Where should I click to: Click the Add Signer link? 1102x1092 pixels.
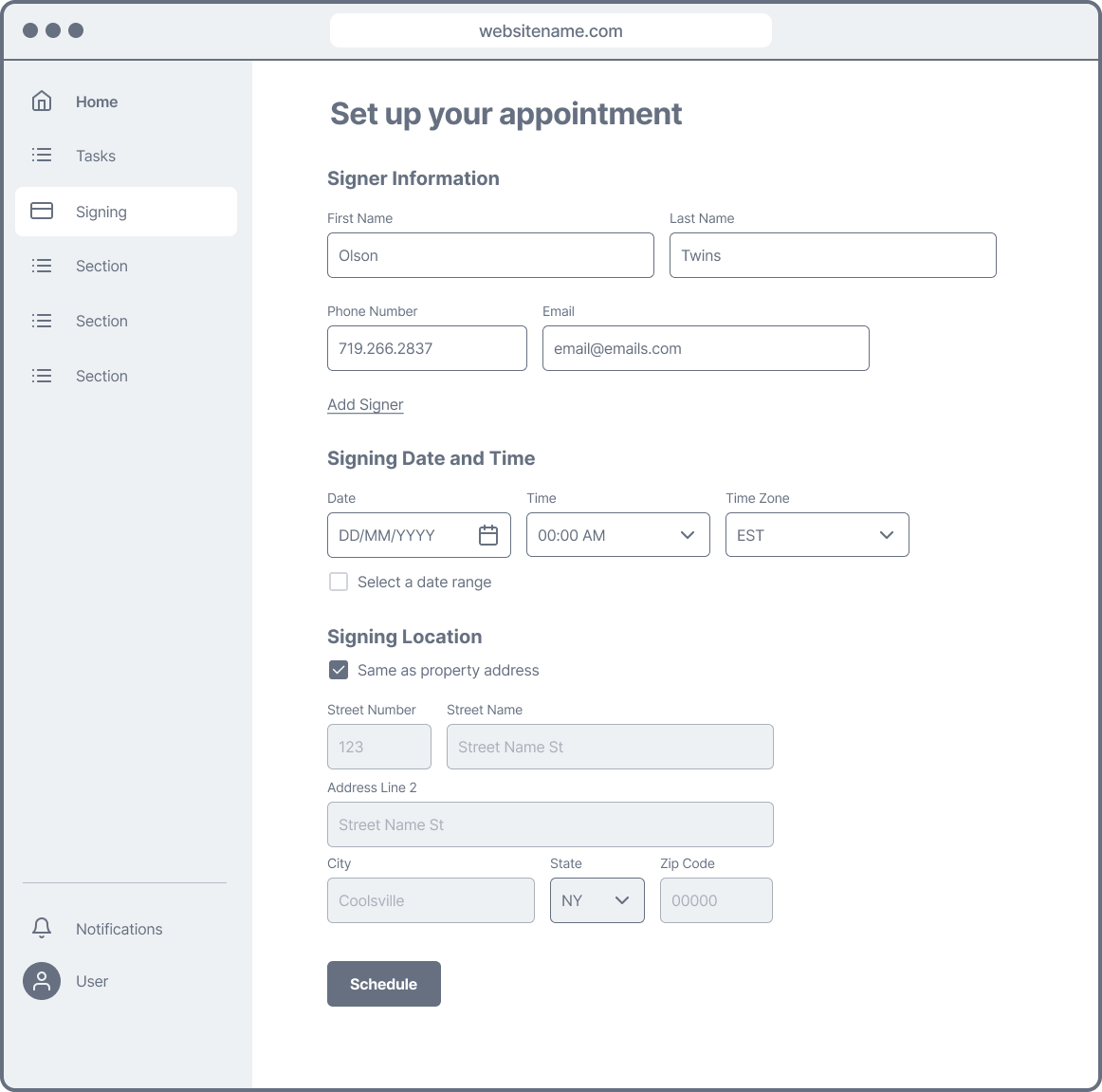tap(365, 404)
